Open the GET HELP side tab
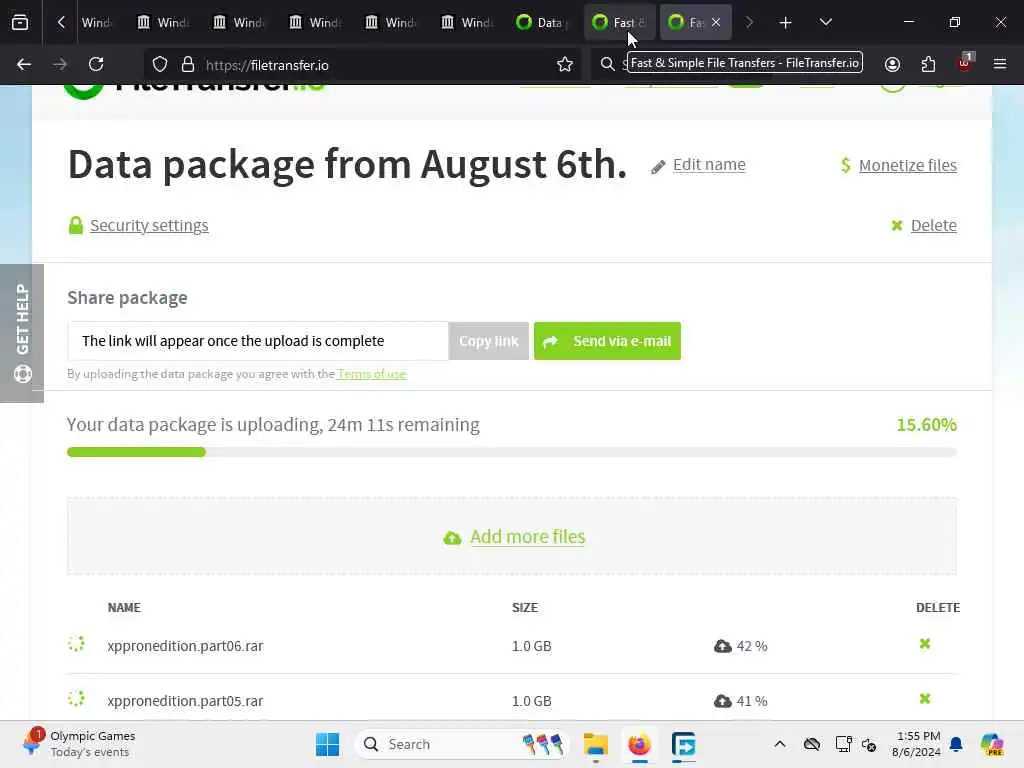The height and width of the screenshot is (768, 1024). [22, 333]
